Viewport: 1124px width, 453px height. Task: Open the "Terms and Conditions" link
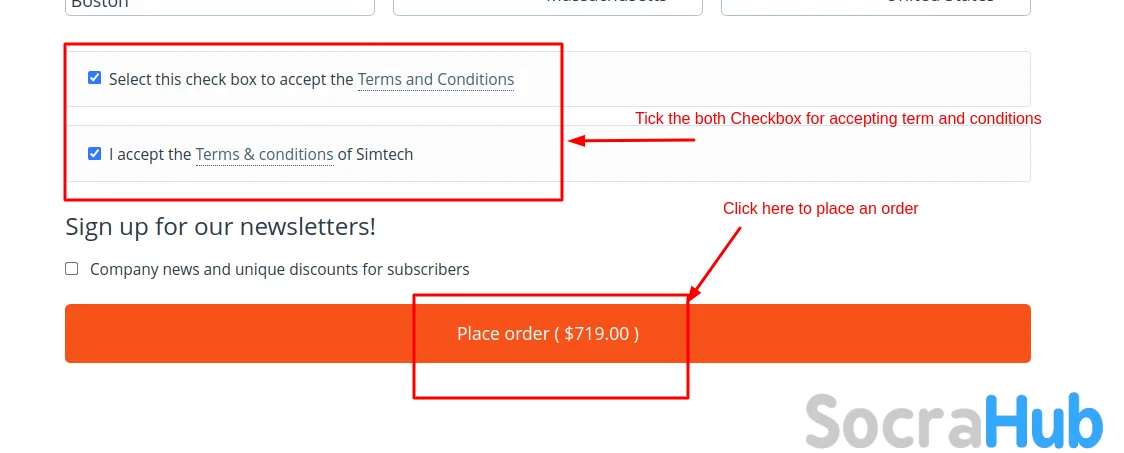pyautogui.click(x=436, y=79)
